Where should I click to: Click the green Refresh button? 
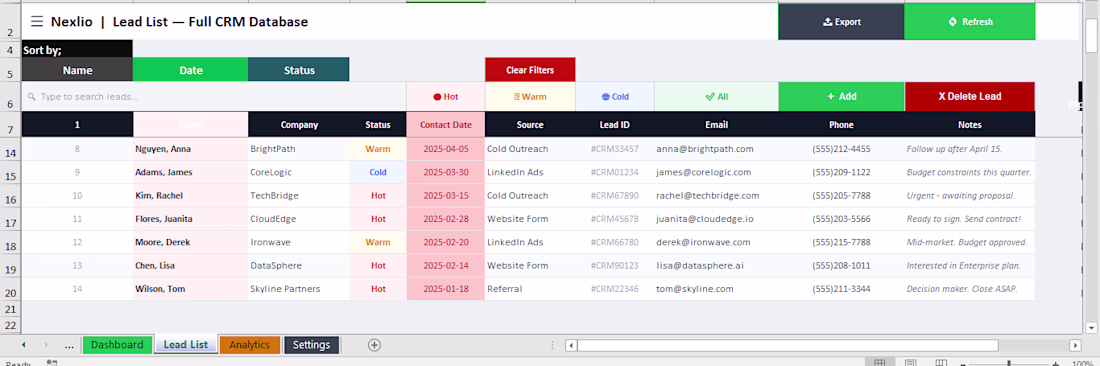970,22
